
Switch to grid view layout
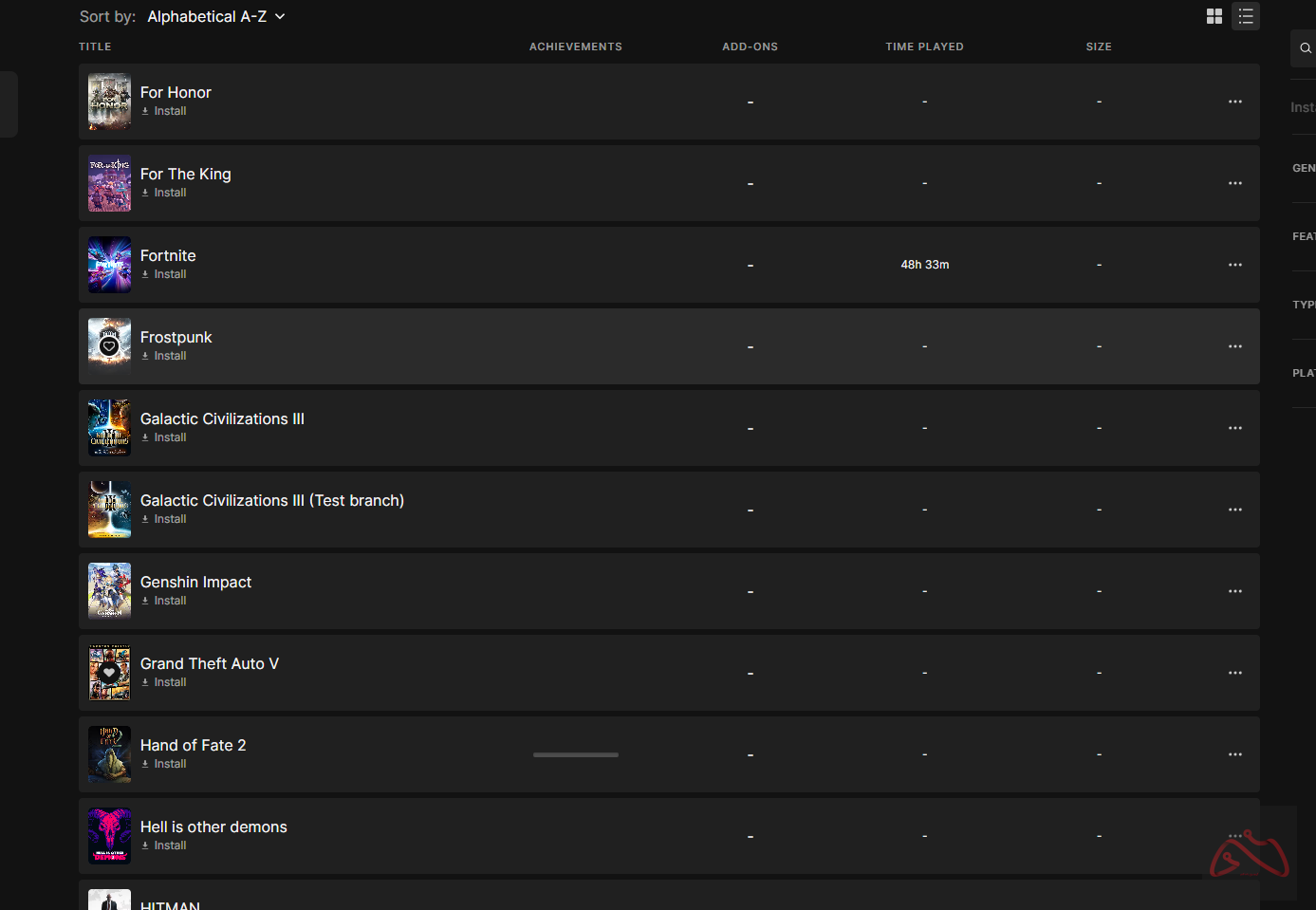click(1214, 16)
